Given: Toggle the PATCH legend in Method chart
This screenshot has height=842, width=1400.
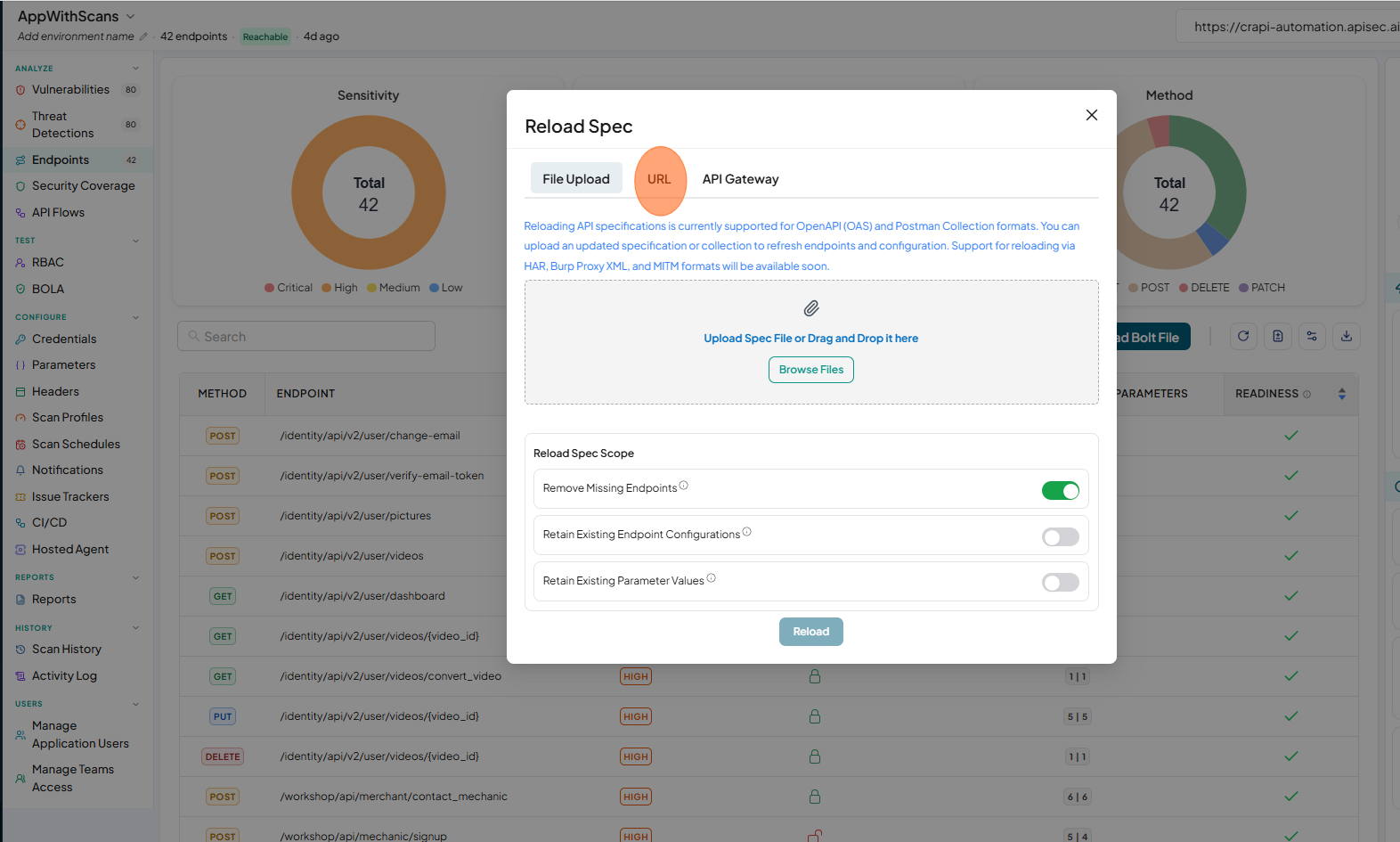Looking at the screenshot, I should [x=1262, y=288].
